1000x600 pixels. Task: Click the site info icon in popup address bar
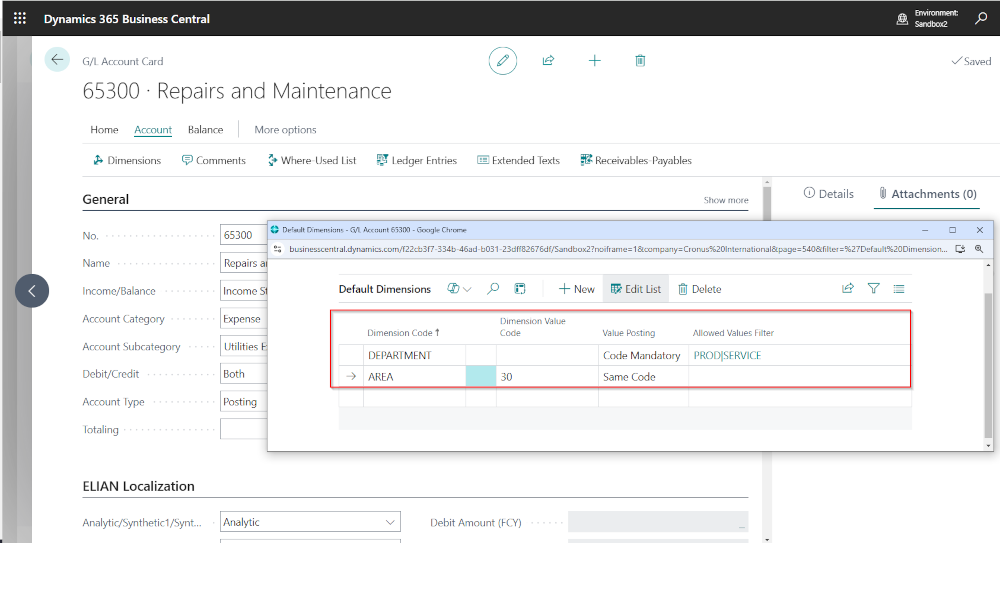click(x=277, y=249)
